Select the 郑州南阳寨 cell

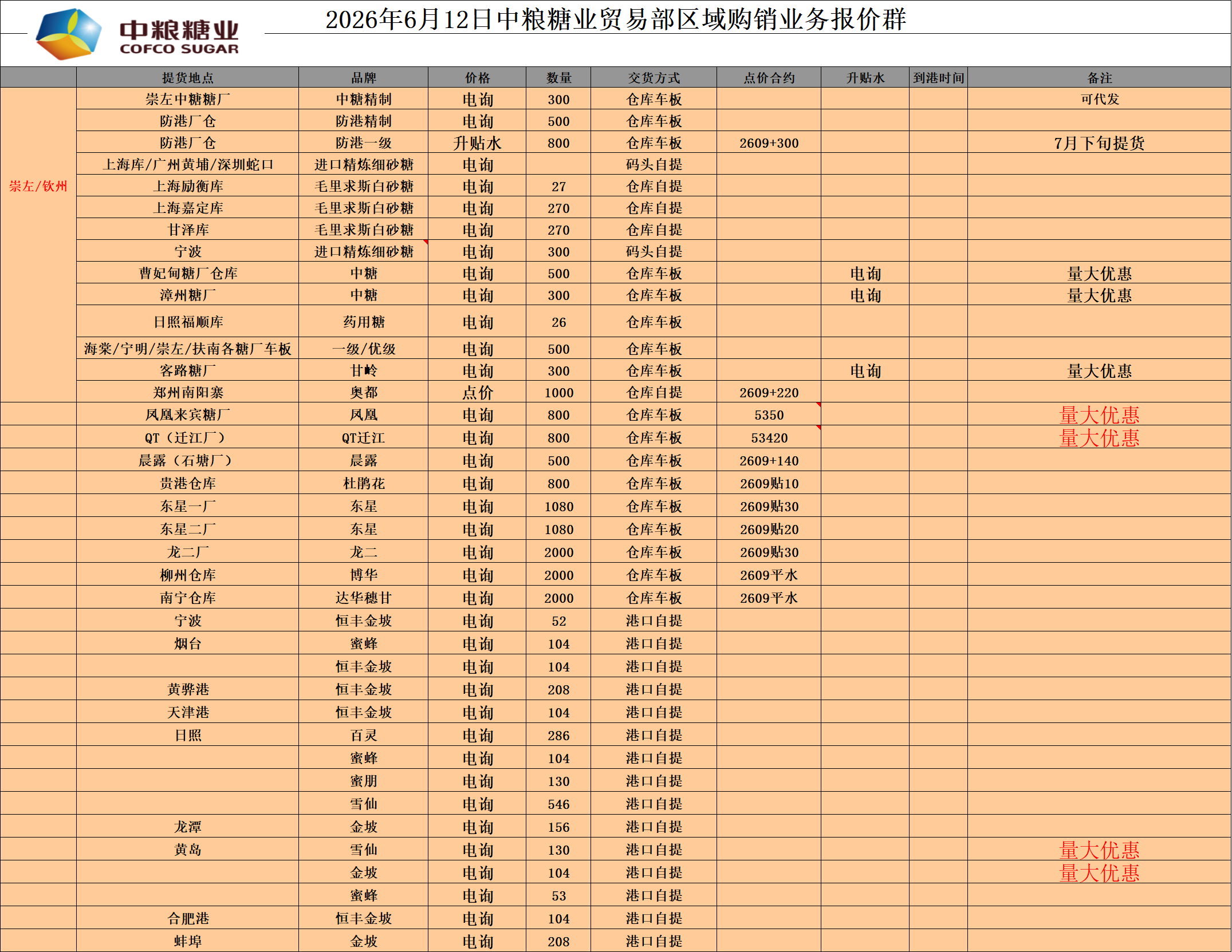coord(188,393)
